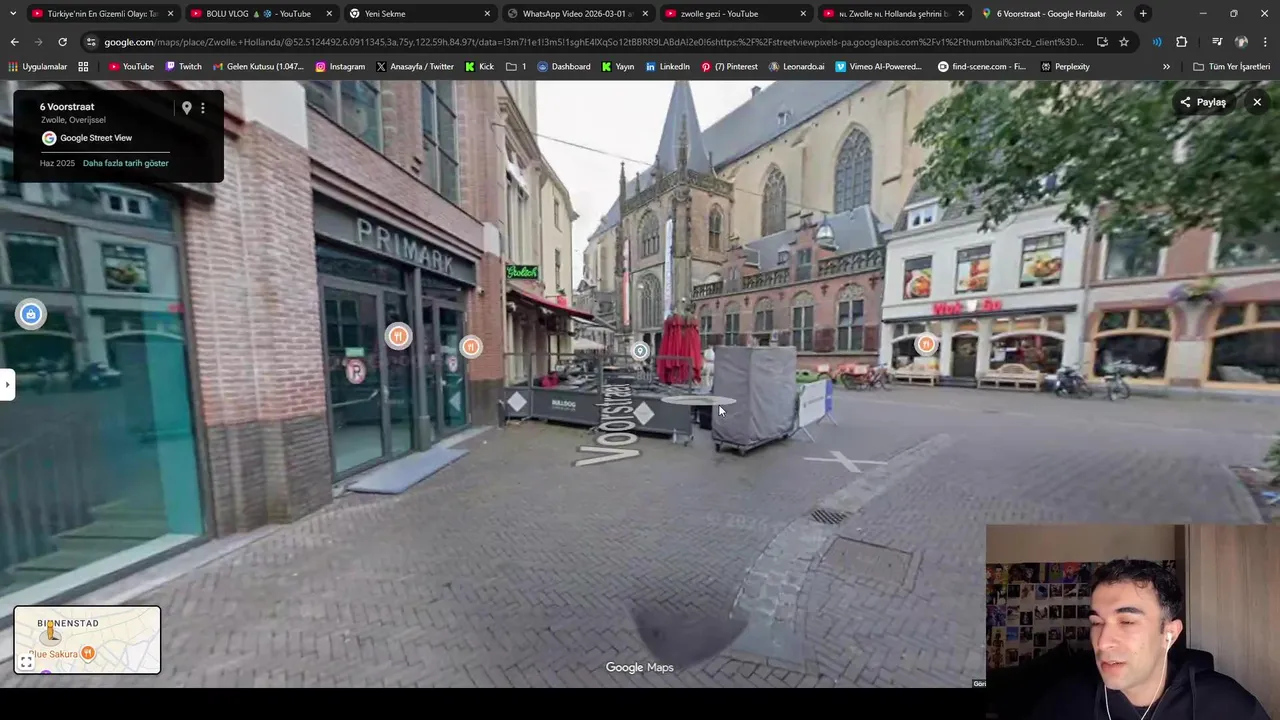Bookmark this page with the star icon
Viewport: 1280px width, 720px height.
click(x=1124, y=42)
